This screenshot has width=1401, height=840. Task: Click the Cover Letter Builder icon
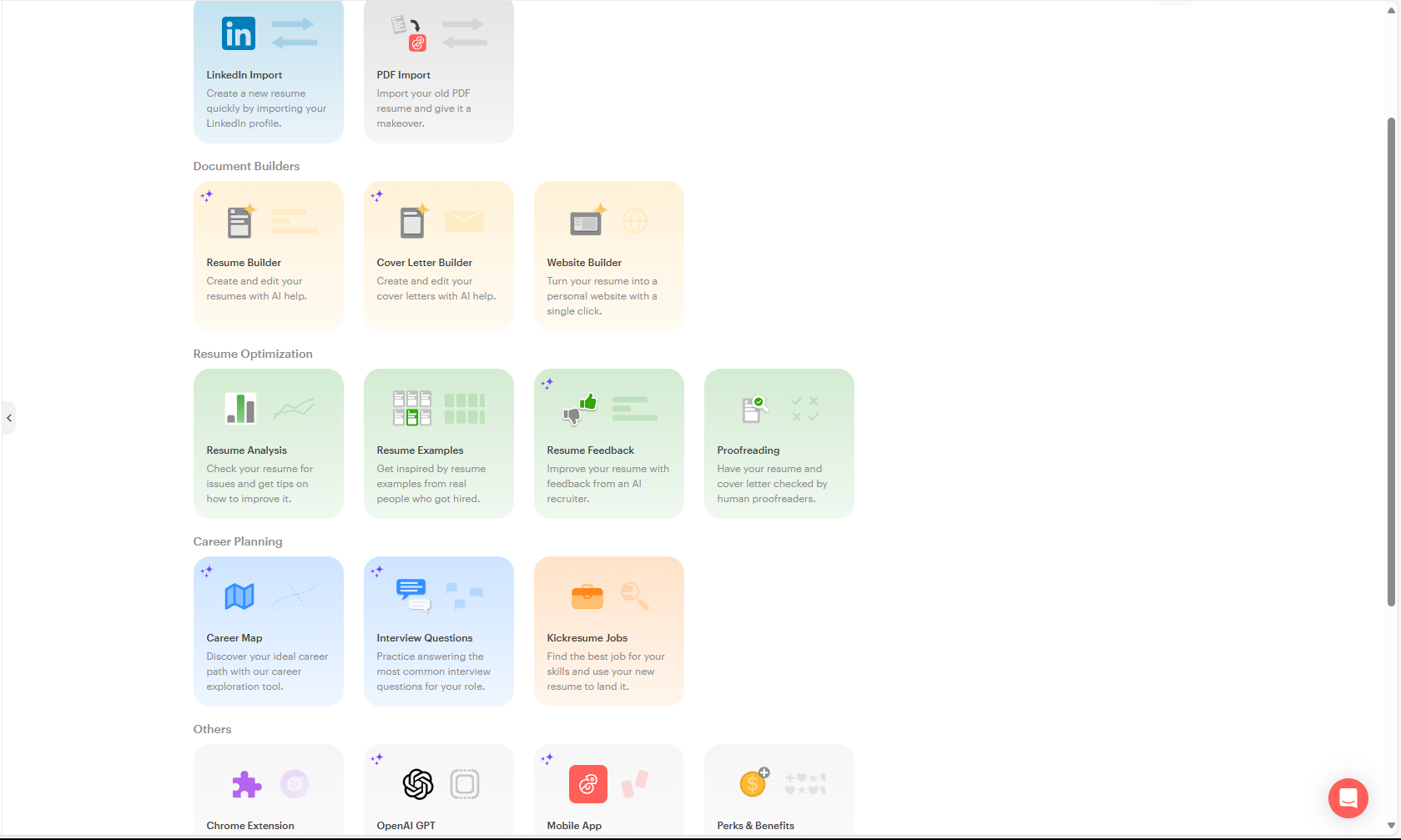pyautogui.click(x=413, y=221)
